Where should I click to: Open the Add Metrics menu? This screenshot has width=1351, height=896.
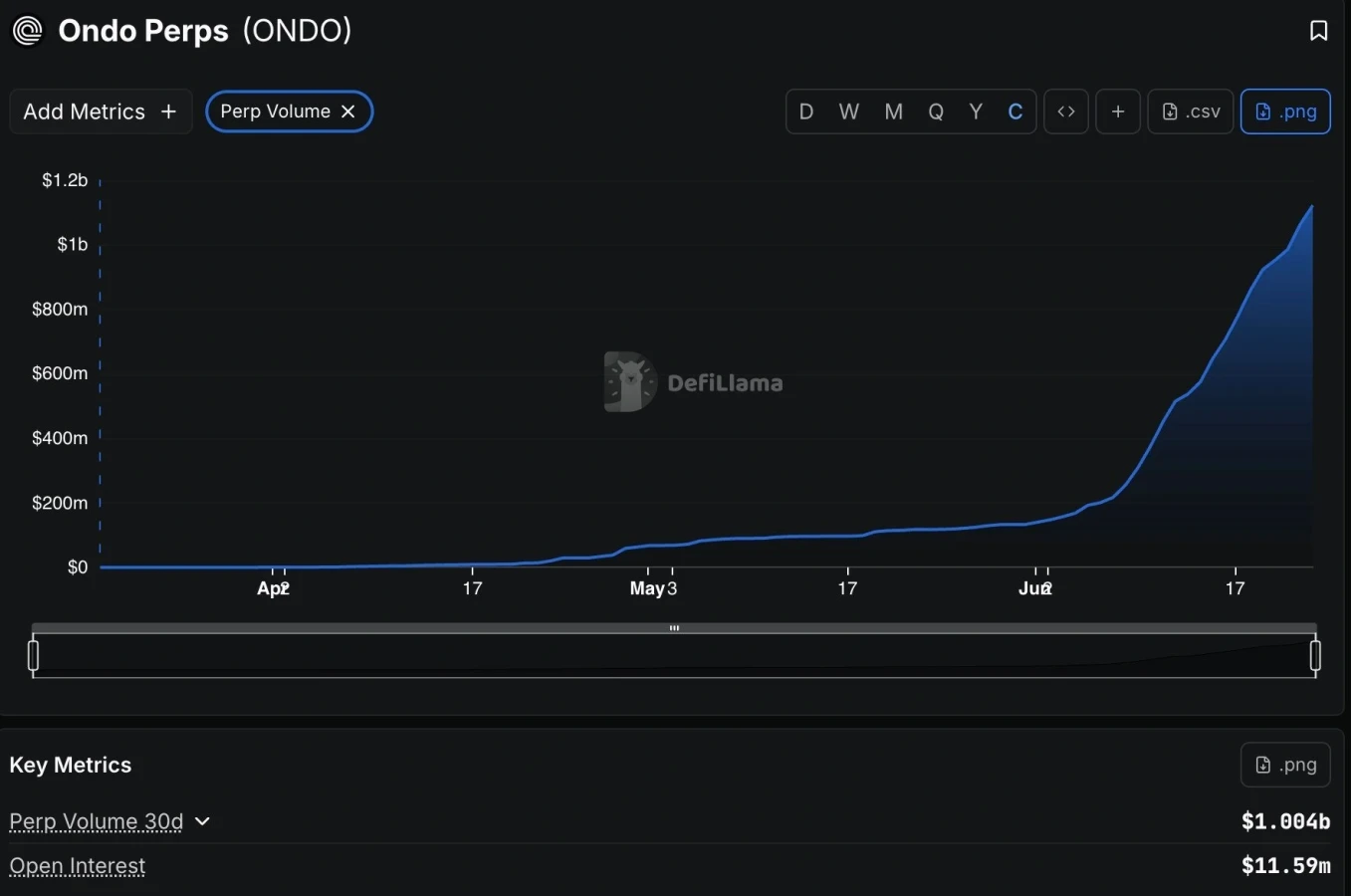[101, 112]
